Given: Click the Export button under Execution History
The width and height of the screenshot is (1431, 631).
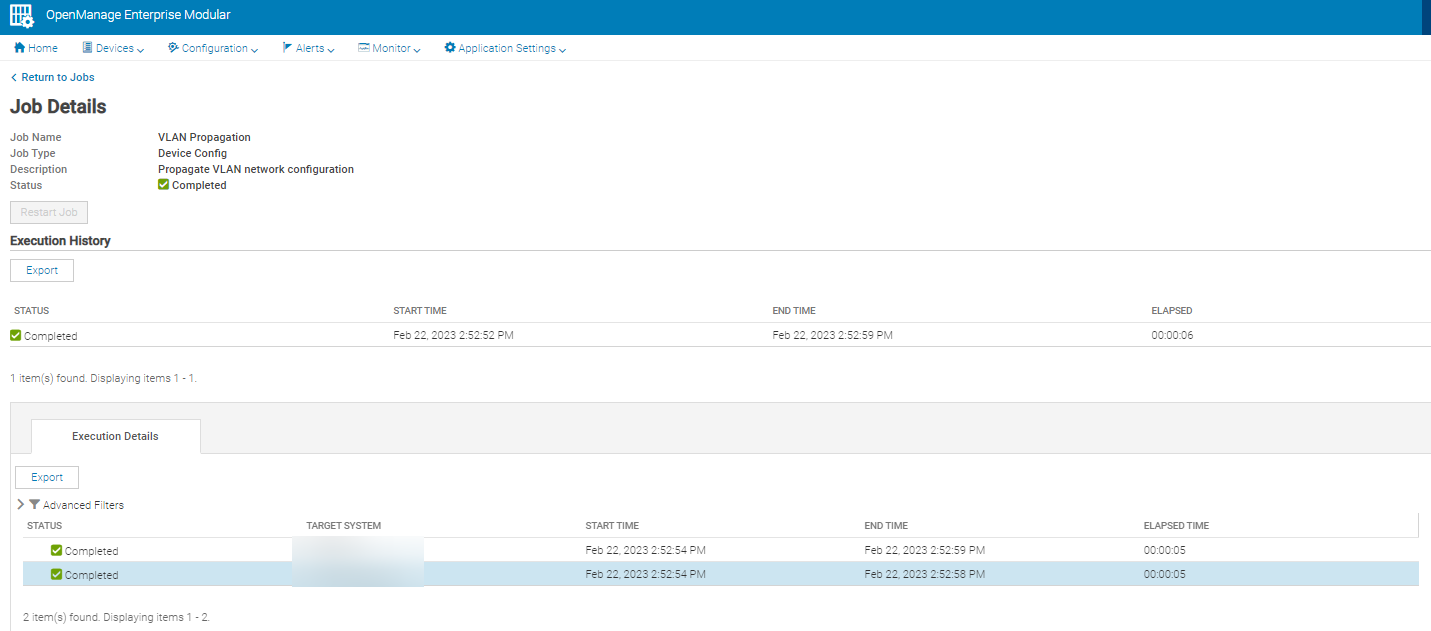Looking at the screenshot, I should 41,270.
